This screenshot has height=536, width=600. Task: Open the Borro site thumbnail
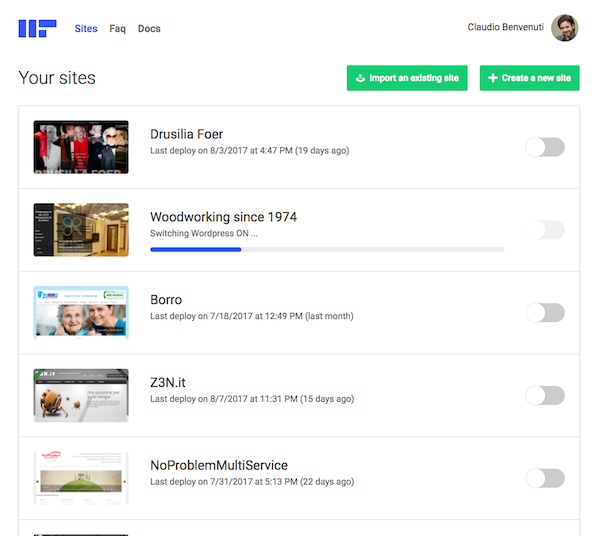click(x=81, y=313)
